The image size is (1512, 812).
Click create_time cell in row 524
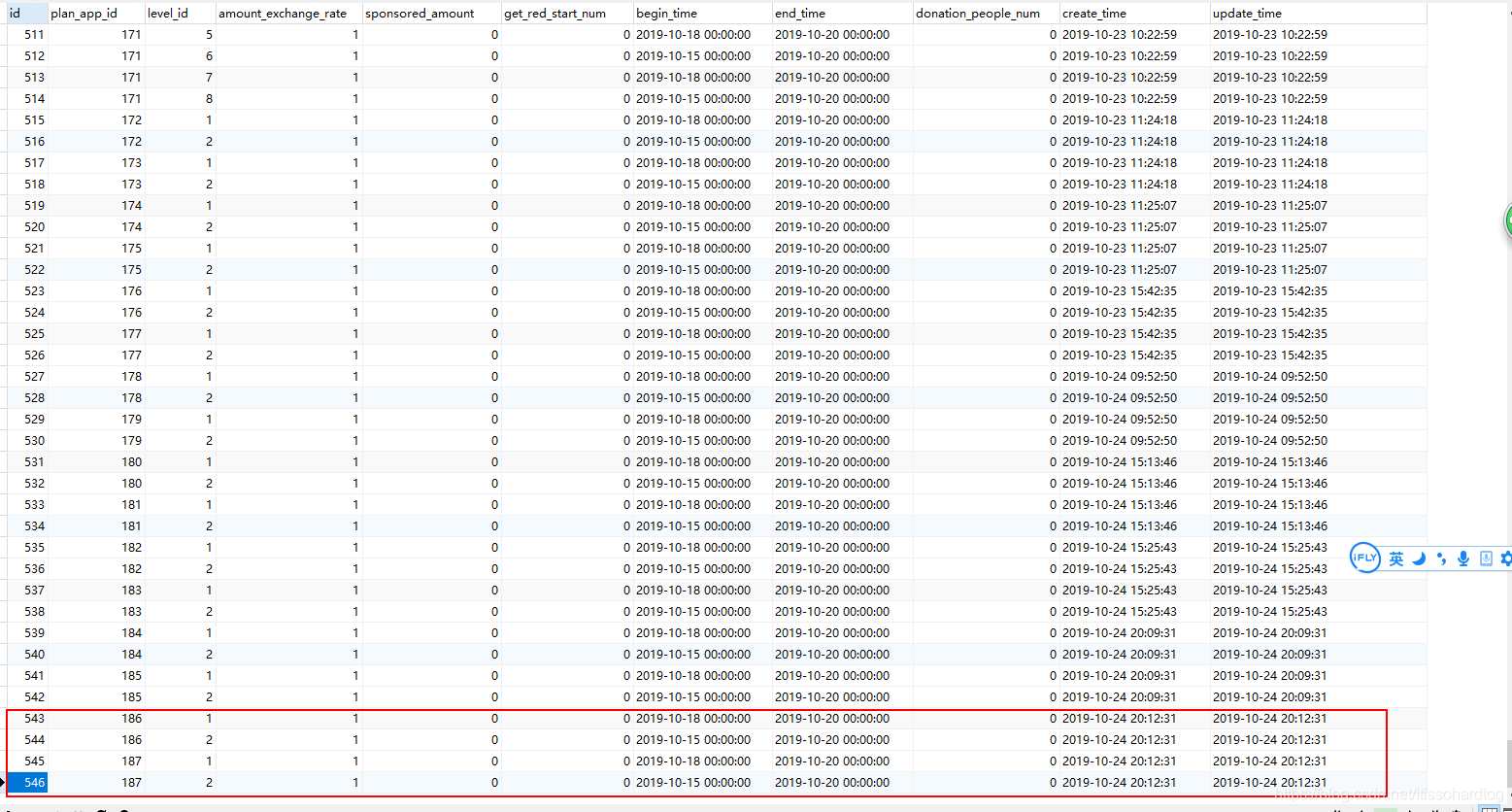tap(1134, 313)
